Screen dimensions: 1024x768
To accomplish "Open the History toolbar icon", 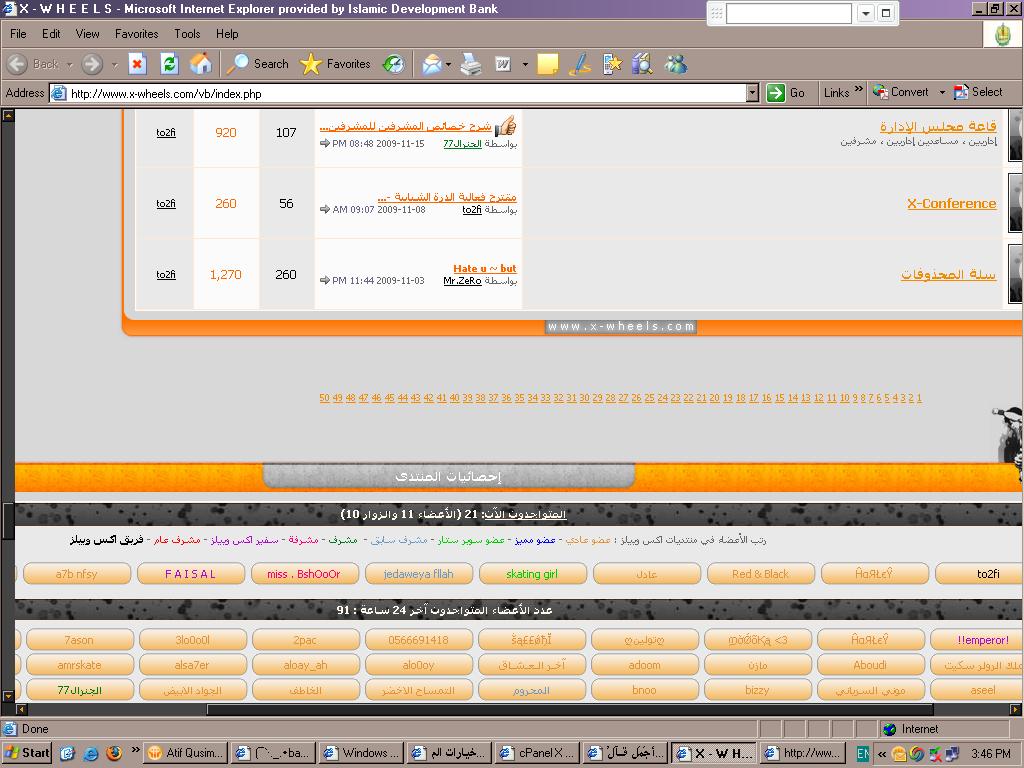I will pos(394,64).
